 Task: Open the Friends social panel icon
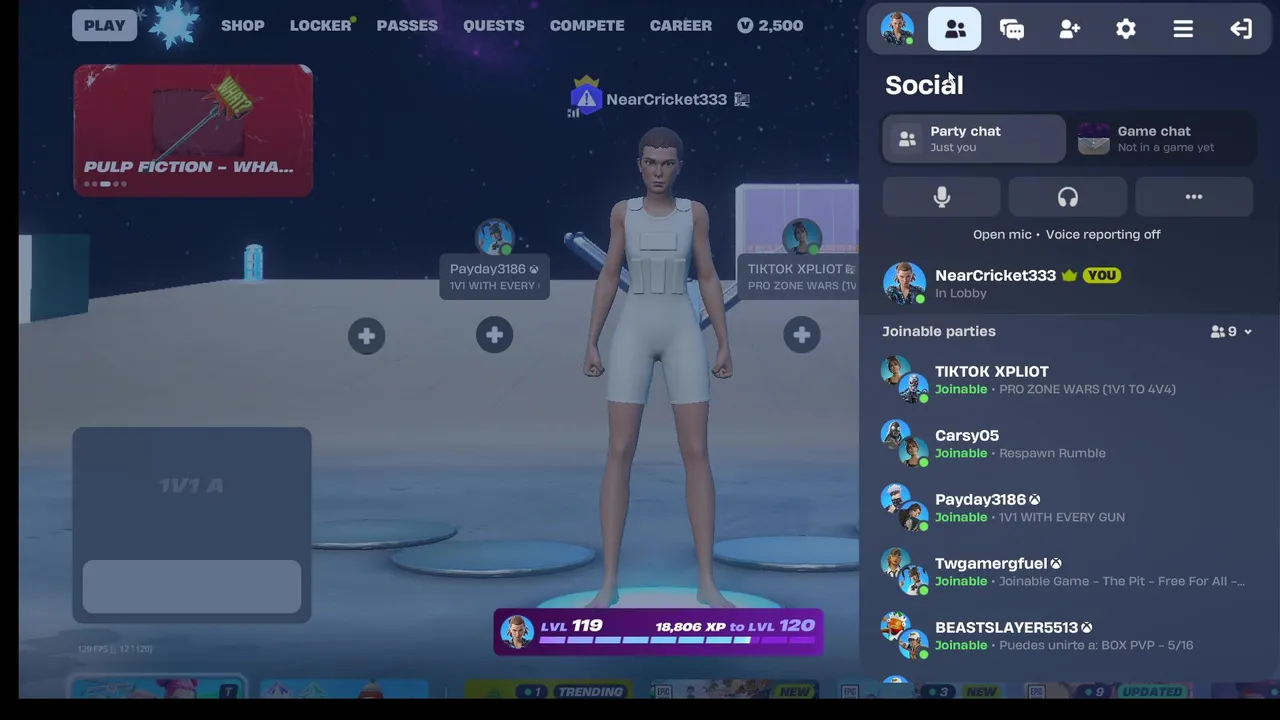[955, 29]
